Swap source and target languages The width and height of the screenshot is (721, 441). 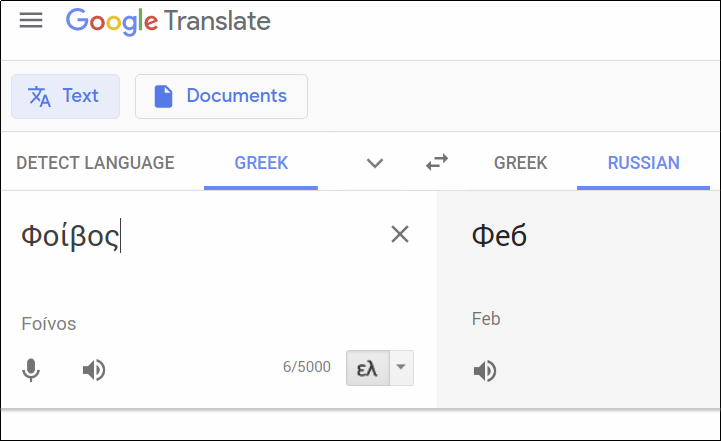437,163
